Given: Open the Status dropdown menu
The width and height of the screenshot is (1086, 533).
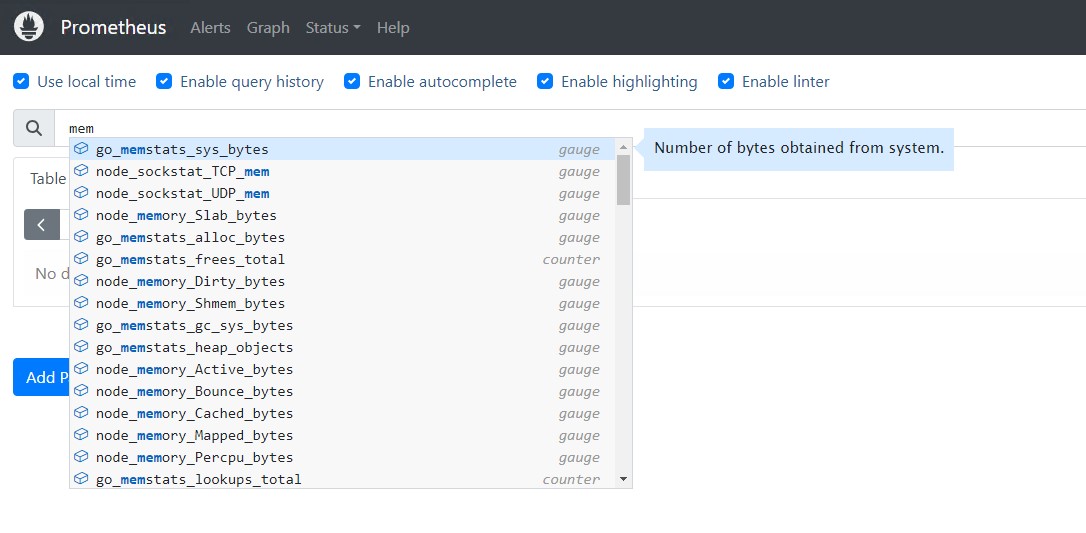Looking at the screenshot, I should click(333, 28).
